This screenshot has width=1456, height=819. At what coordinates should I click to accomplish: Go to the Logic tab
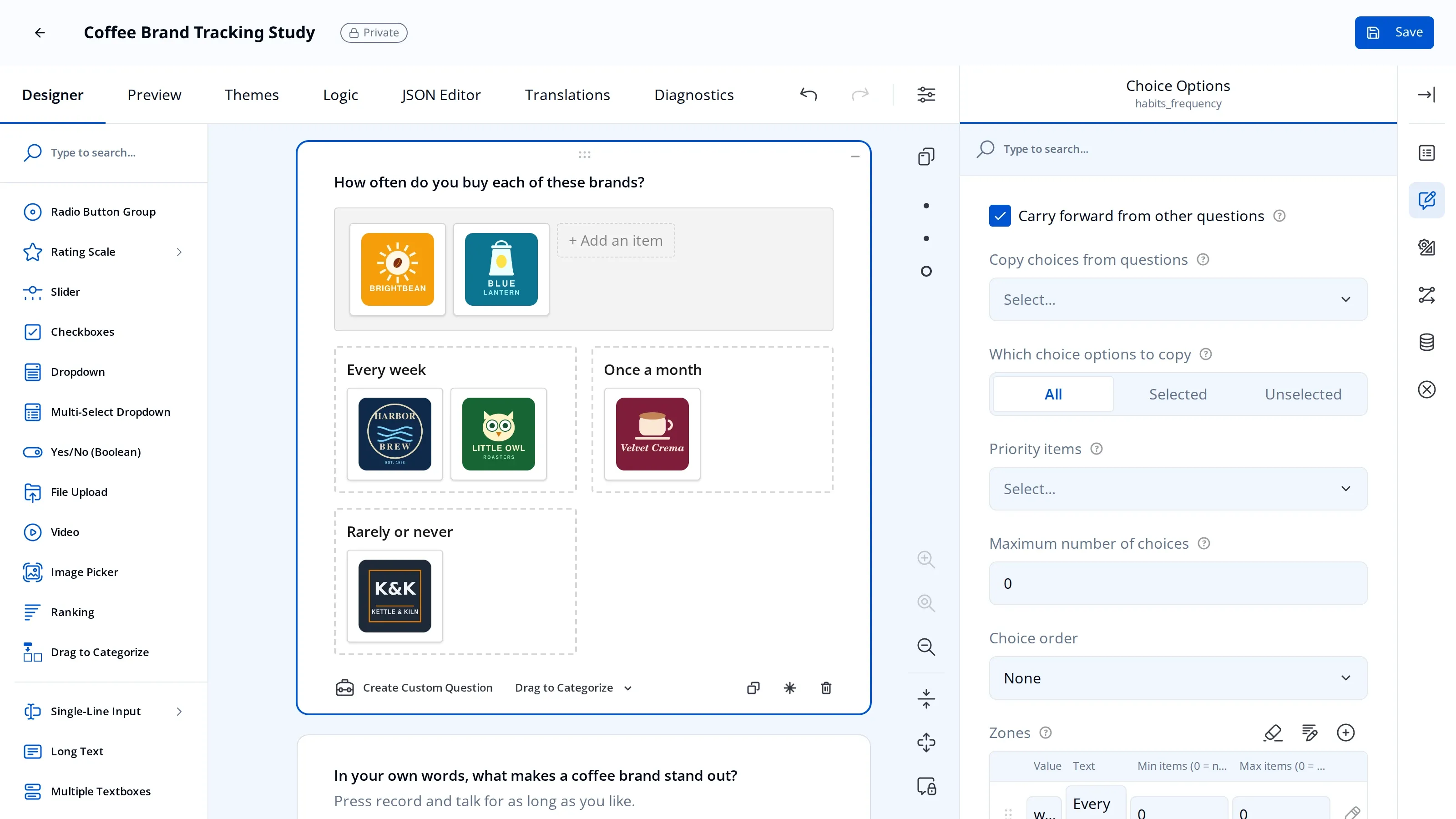(x=340, y=95)
